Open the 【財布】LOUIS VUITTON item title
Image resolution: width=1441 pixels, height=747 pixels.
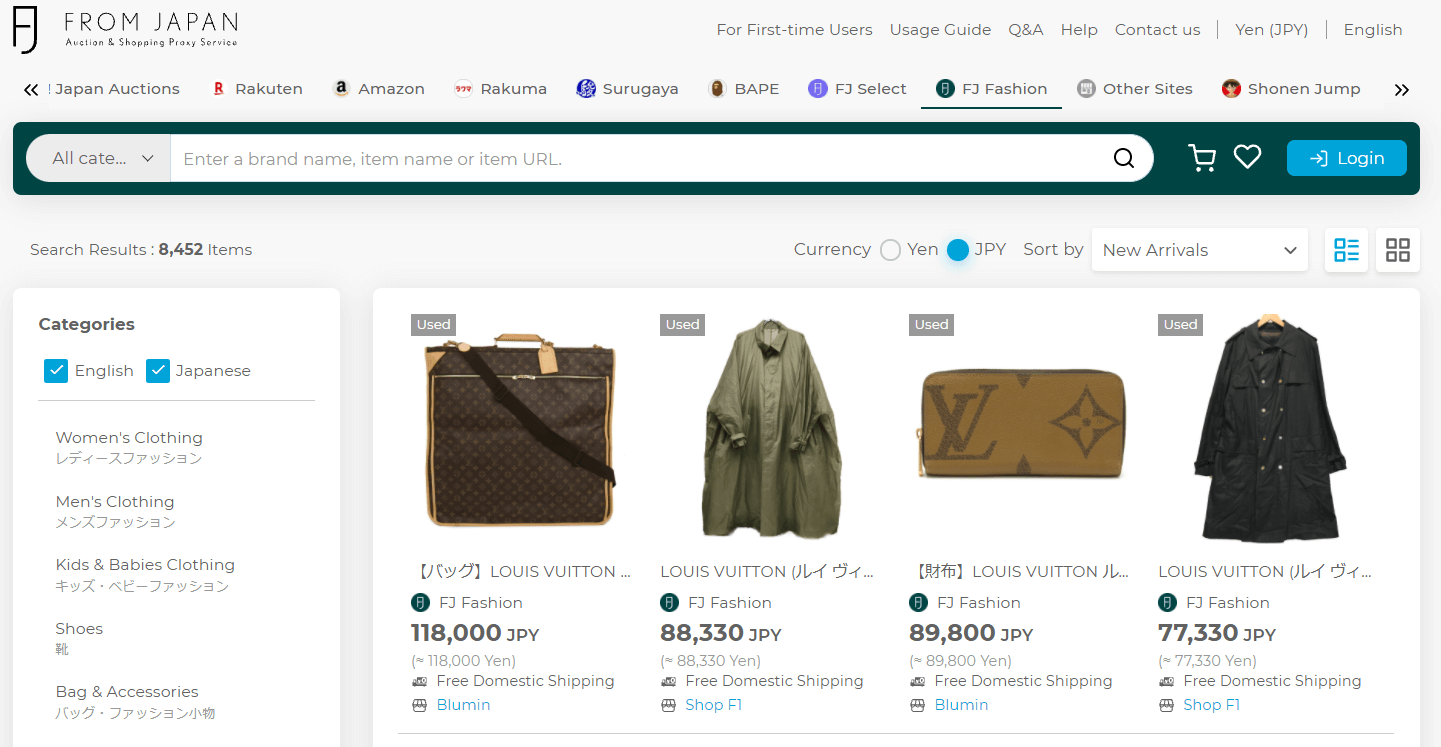coord(1019,572)
